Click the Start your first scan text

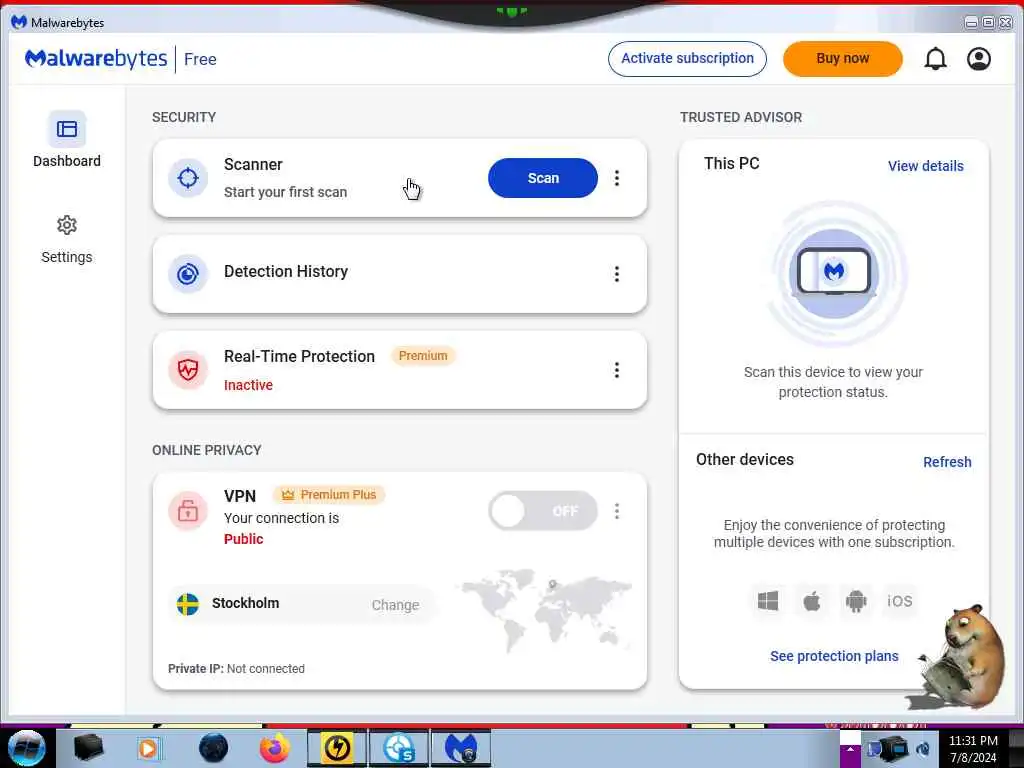[285, 192]
